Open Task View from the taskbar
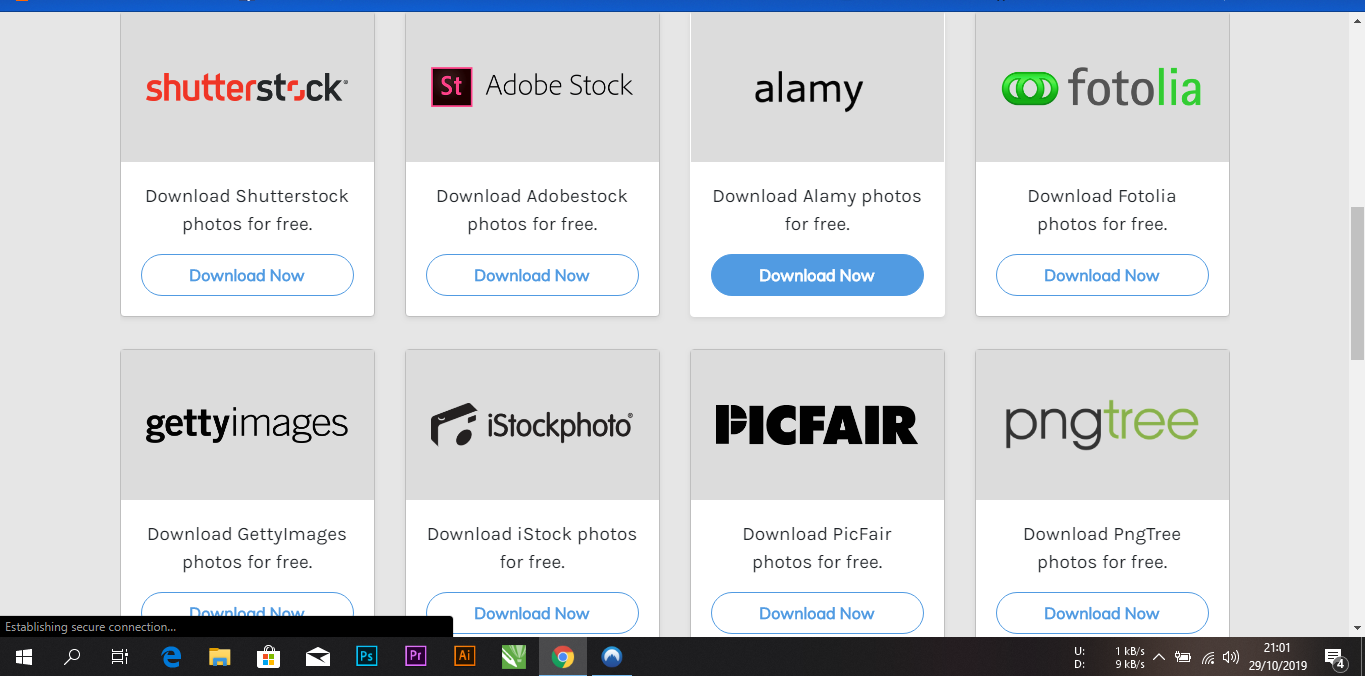 120,657
